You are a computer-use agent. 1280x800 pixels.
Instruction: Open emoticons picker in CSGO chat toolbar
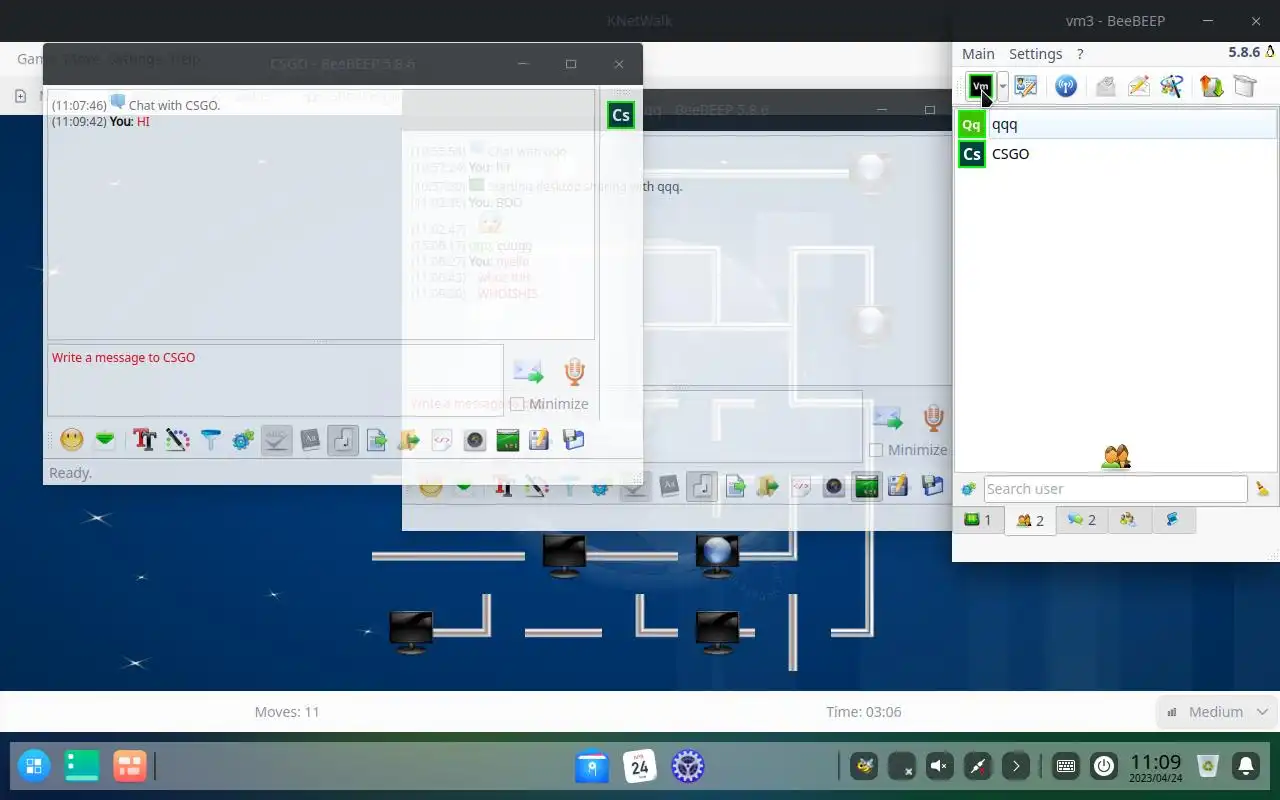(x=72, y=439)
